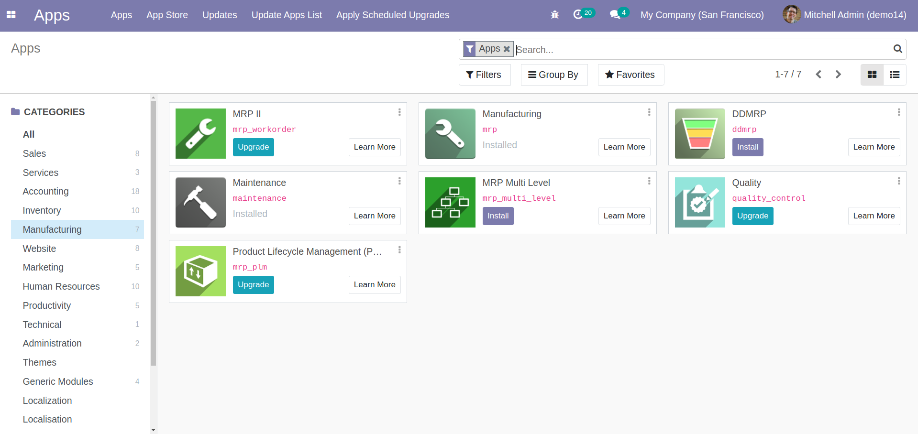Click Apply Scheduled Upgrades menu
Viewport: 918px width, 434px height.
tap(393, 15)
